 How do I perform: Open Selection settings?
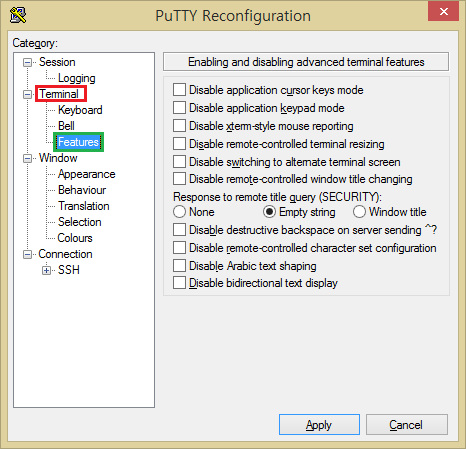click(x=80, y=222)
